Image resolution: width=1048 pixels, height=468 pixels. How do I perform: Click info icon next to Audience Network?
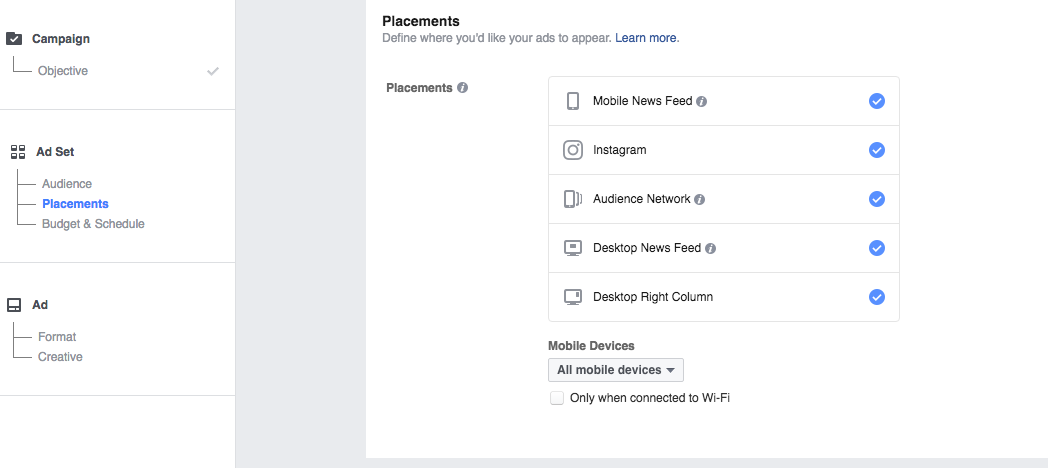pos(700,200)
